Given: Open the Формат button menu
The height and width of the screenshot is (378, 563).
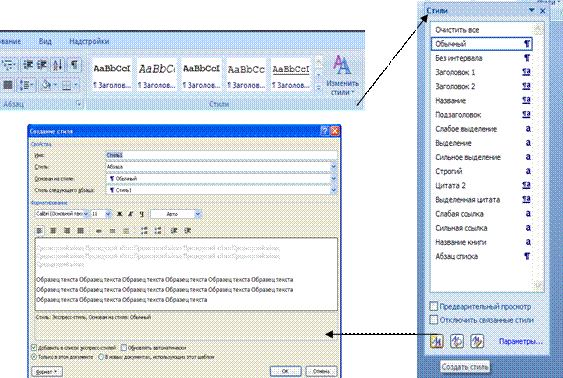Looking at the screenshot, I should click(47, 372).
